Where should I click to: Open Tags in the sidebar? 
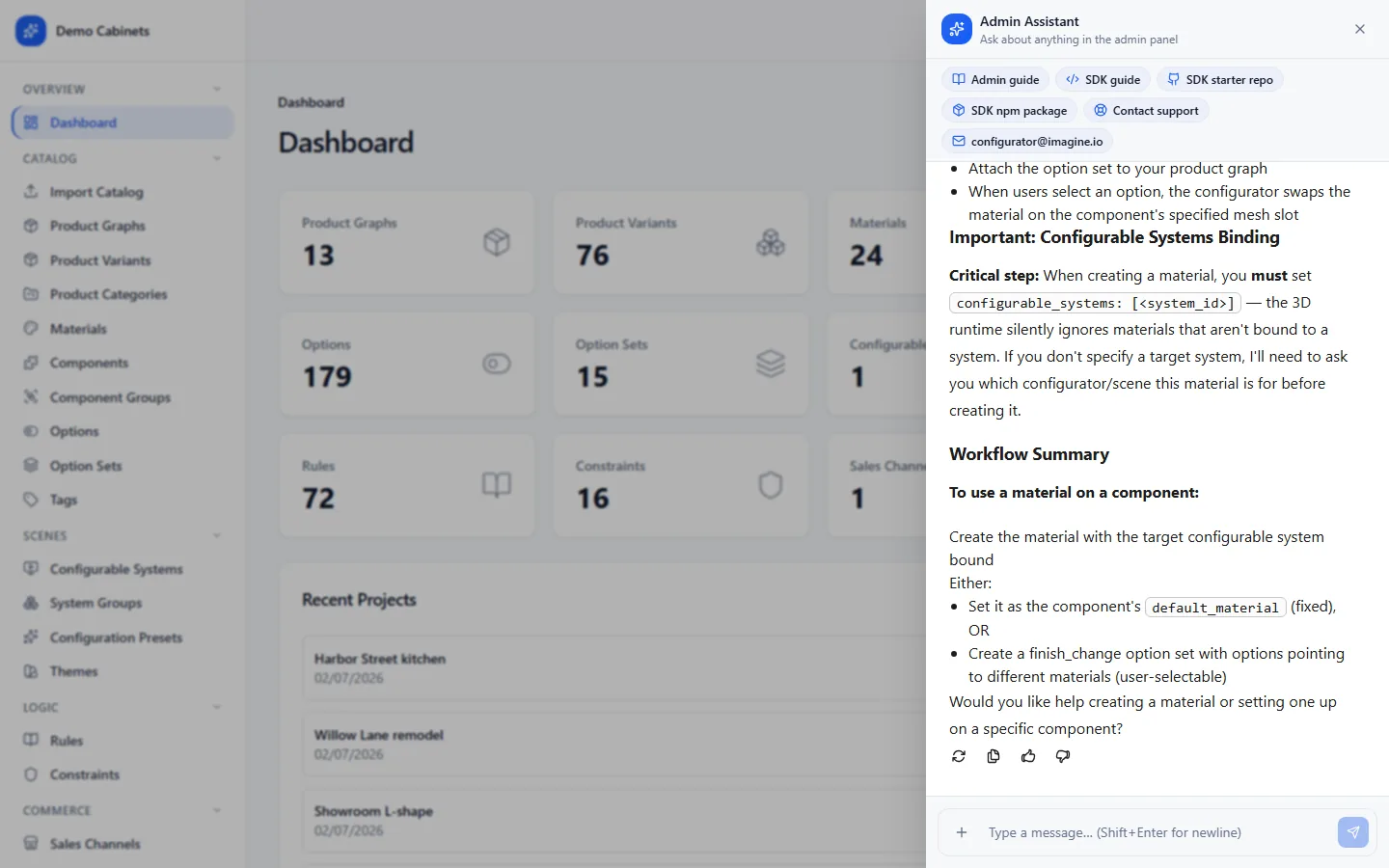123,500
